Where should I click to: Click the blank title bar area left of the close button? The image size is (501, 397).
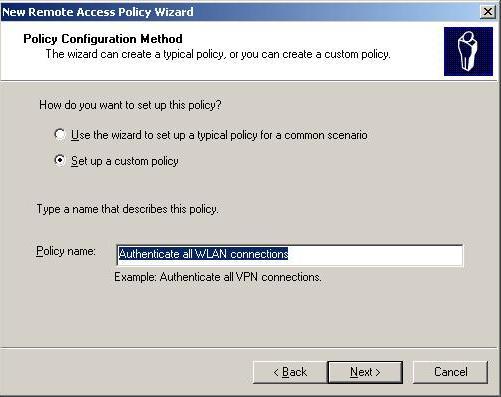(337, 12)
